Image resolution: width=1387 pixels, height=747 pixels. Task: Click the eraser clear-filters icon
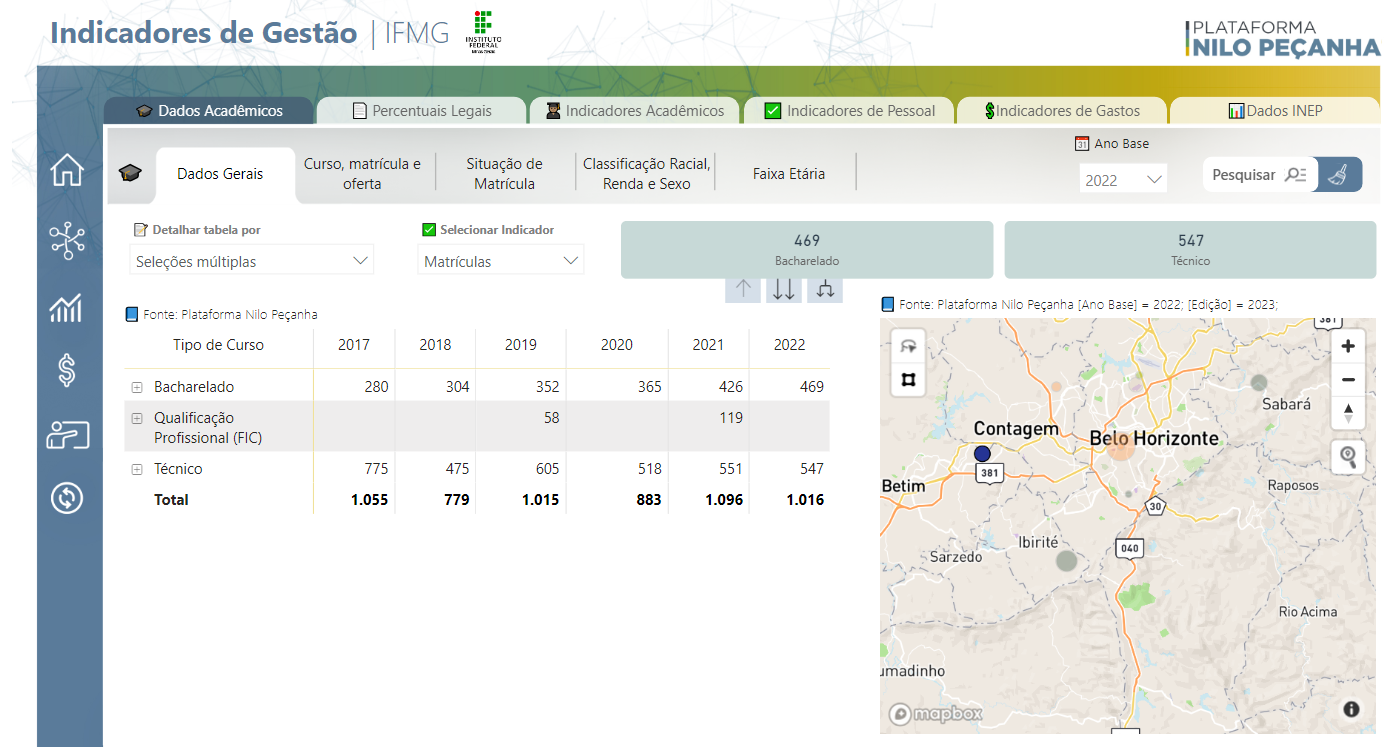click(x=1338, y=175)
